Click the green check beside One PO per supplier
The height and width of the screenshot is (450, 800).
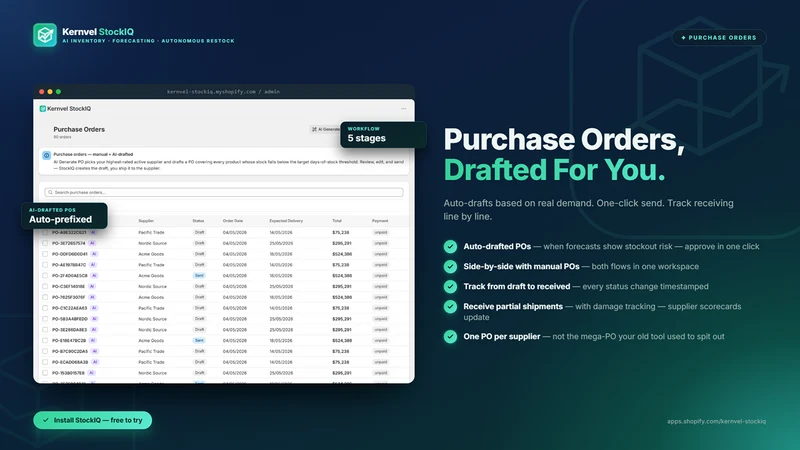[450, 337]
